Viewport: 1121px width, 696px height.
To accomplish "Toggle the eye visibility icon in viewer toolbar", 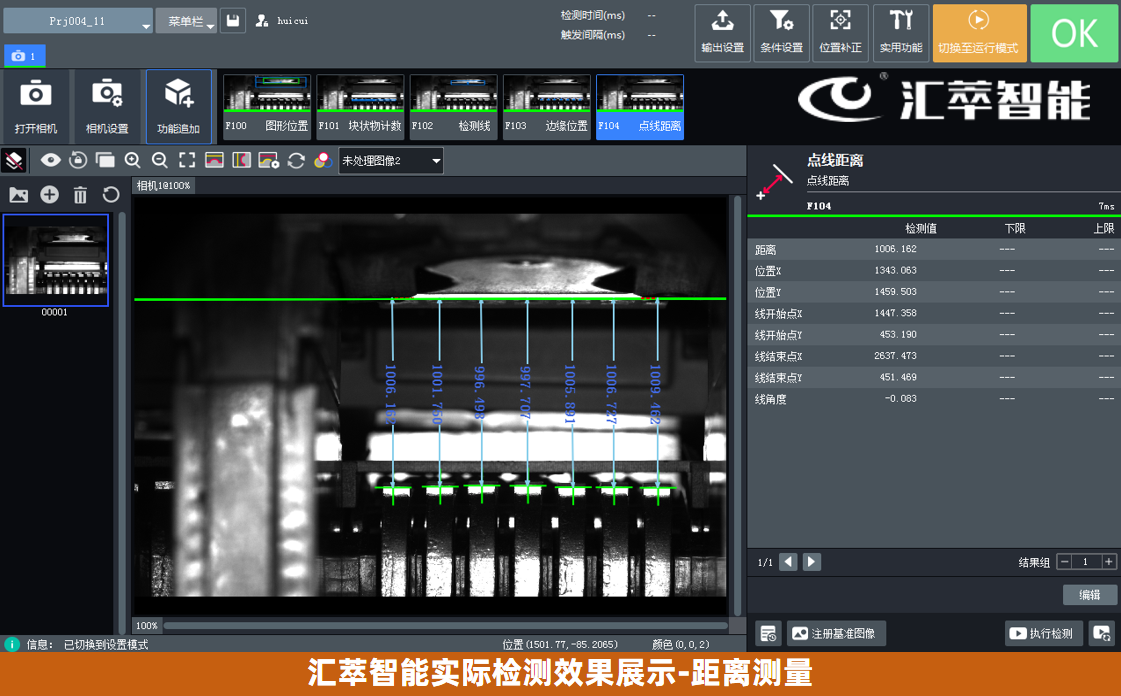I will [x=49, y=160].
